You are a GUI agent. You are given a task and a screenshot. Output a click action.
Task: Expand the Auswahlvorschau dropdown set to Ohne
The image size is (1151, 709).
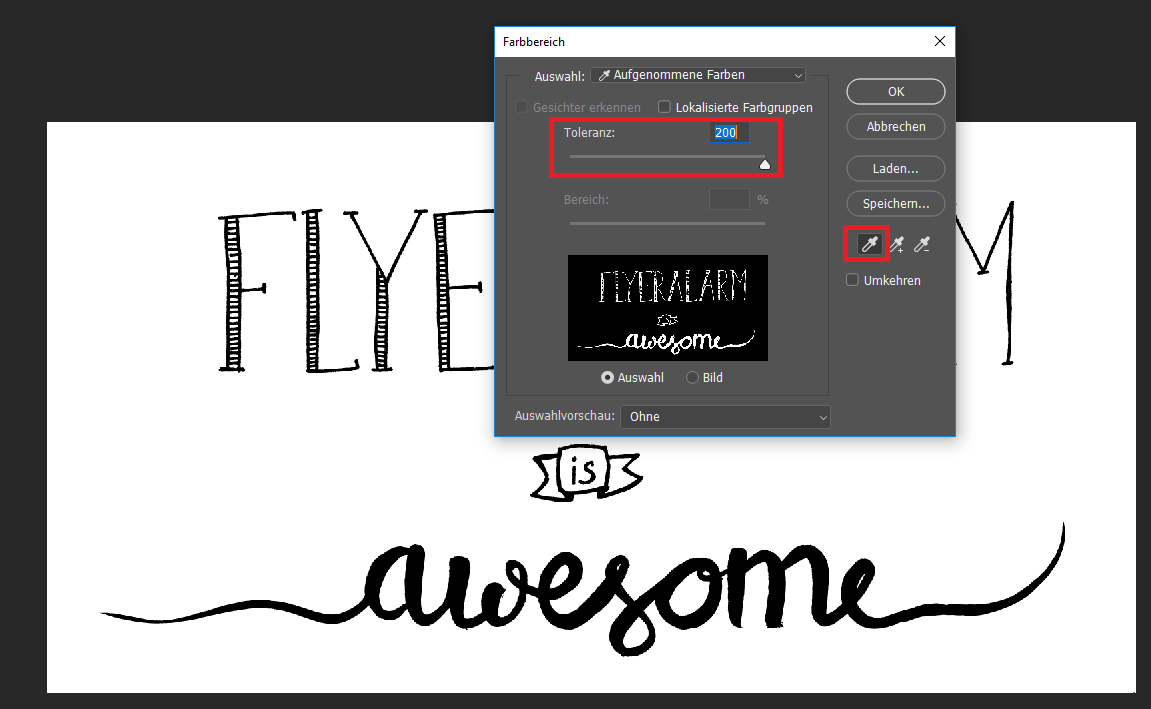pos(725,416)
